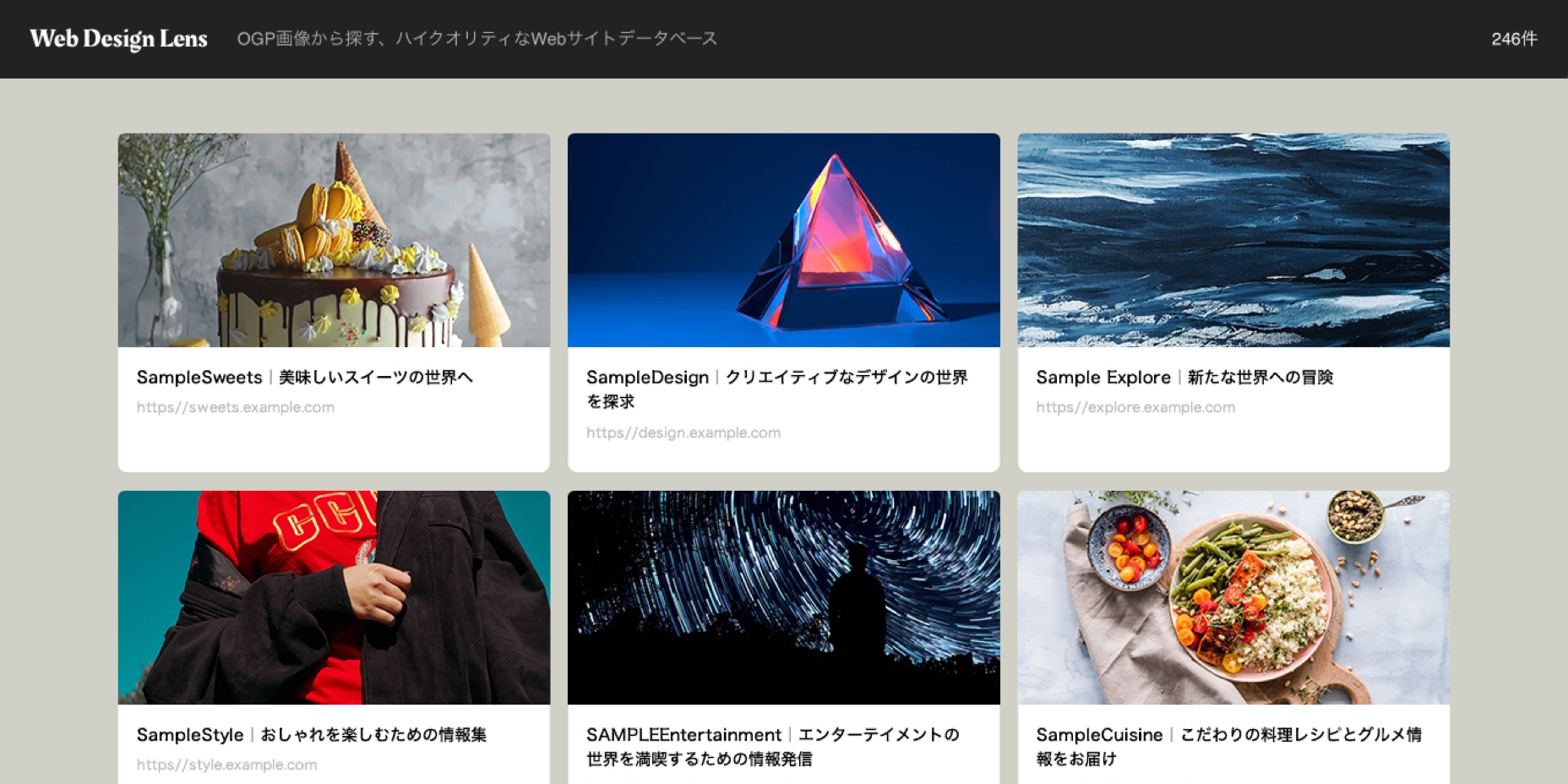The image size is (1568, 784).
Task: Click the Web Design Lens logo
Action: tap(118, 39)
